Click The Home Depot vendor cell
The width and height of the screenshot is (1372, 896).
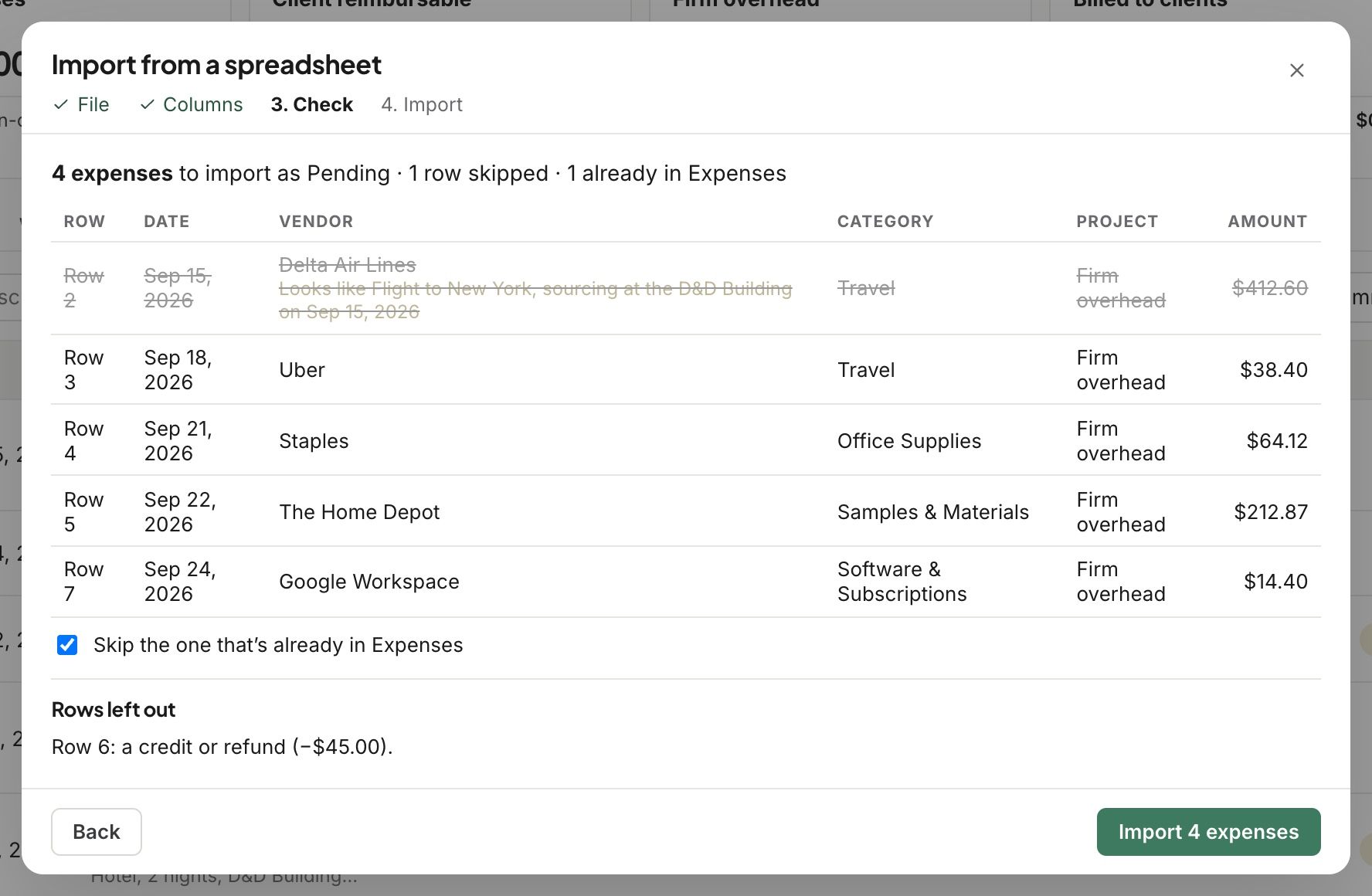tap(359, 512)
